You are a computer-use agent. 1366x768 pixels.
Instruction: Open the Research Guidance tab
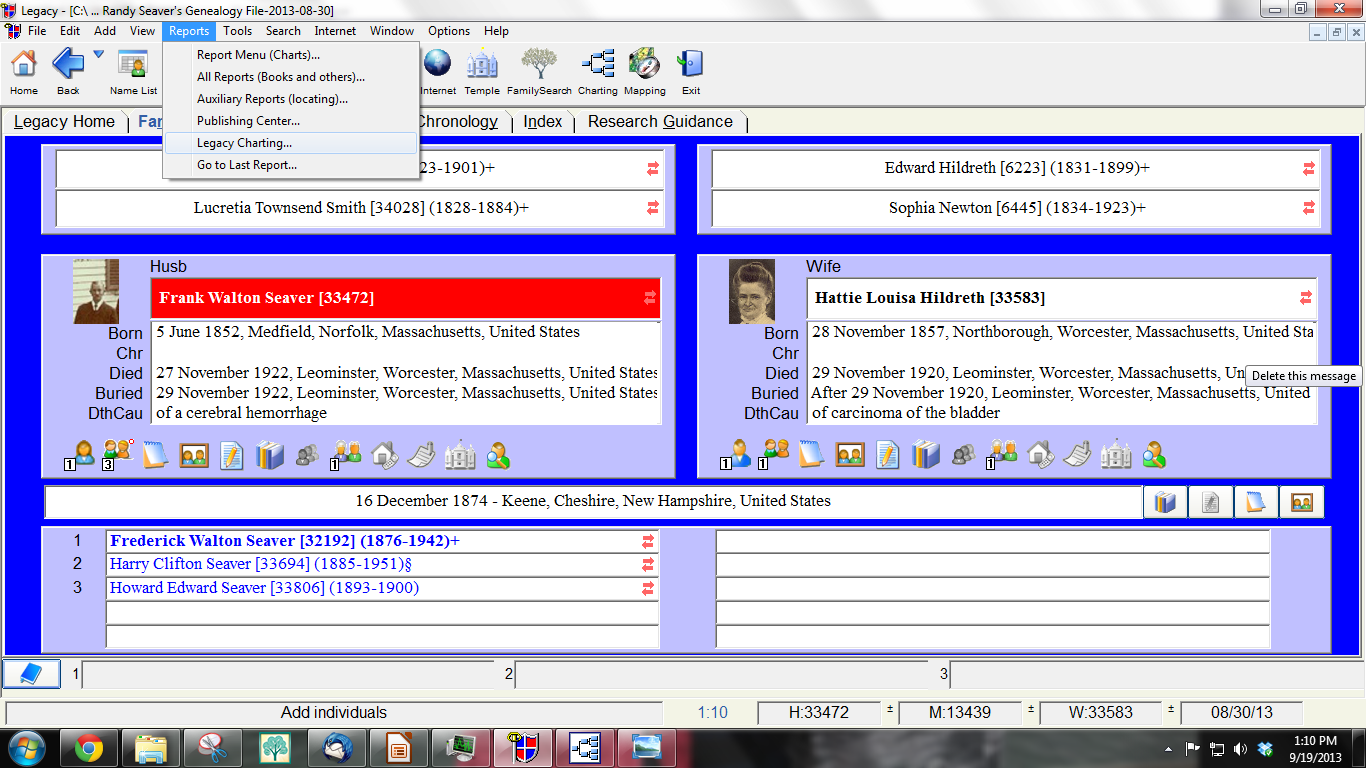click(x=660, y=122)
